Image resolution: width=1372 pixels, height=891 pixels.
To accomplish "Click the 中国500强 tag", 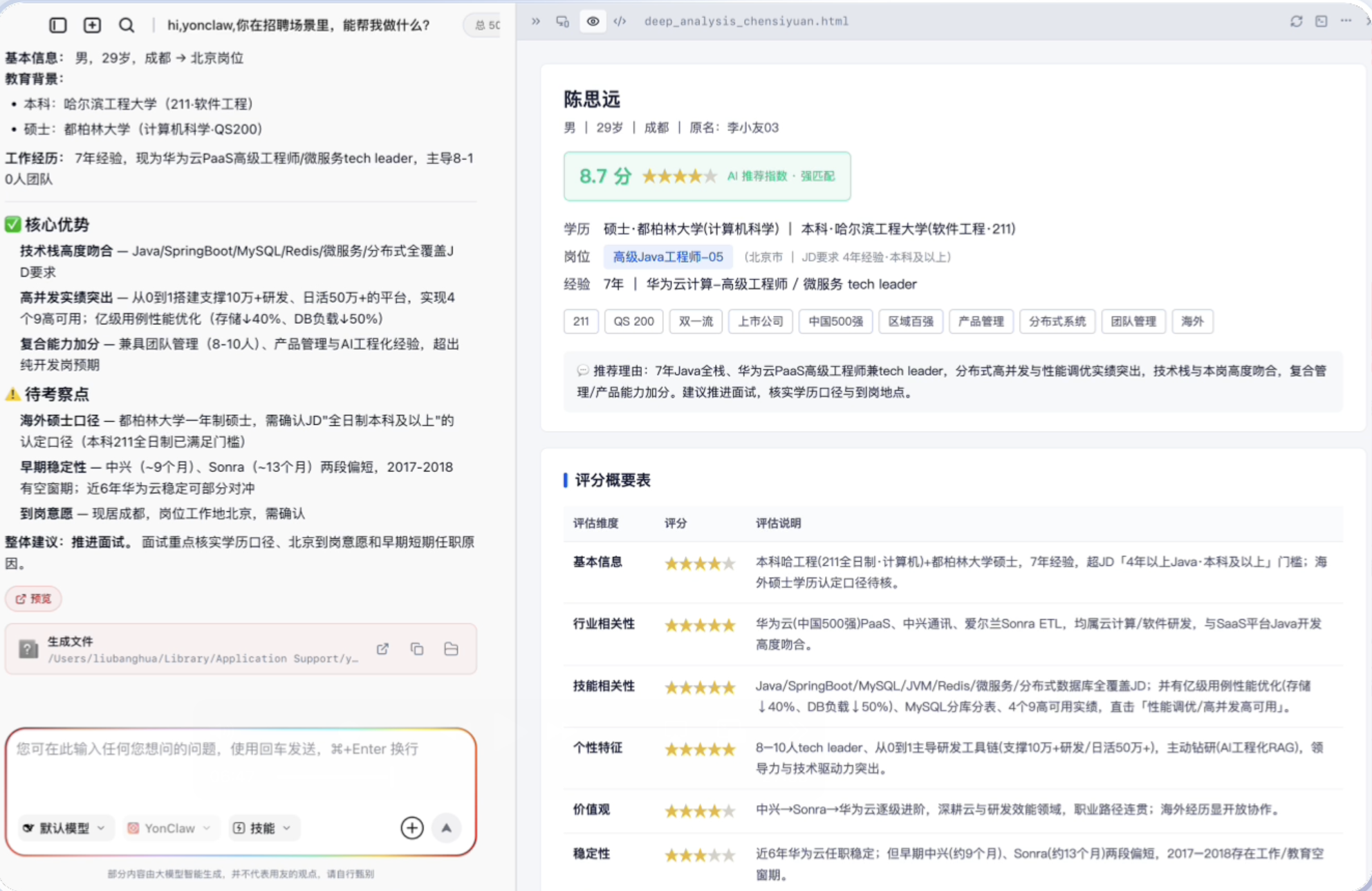I will coord(836,322).
